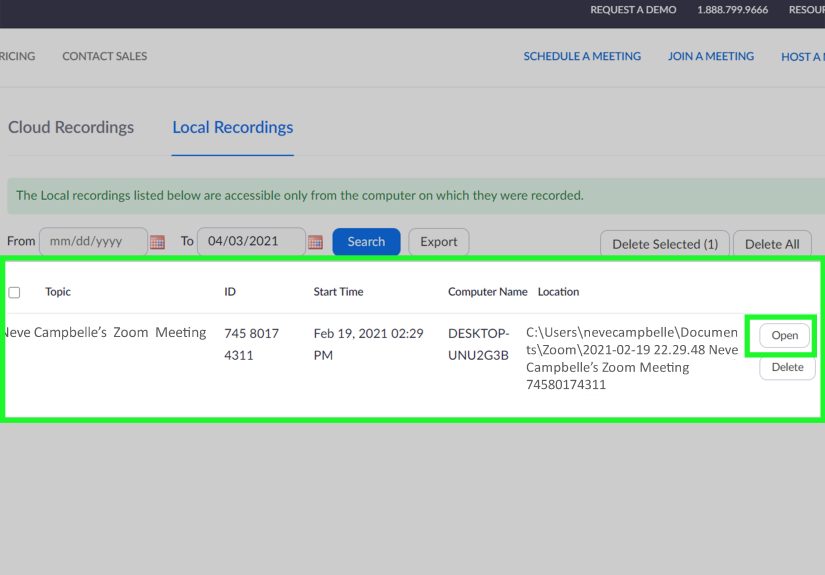Open the Contact Sales link
The width and height of the screenshot is (825, 575).
pos(105,56)
